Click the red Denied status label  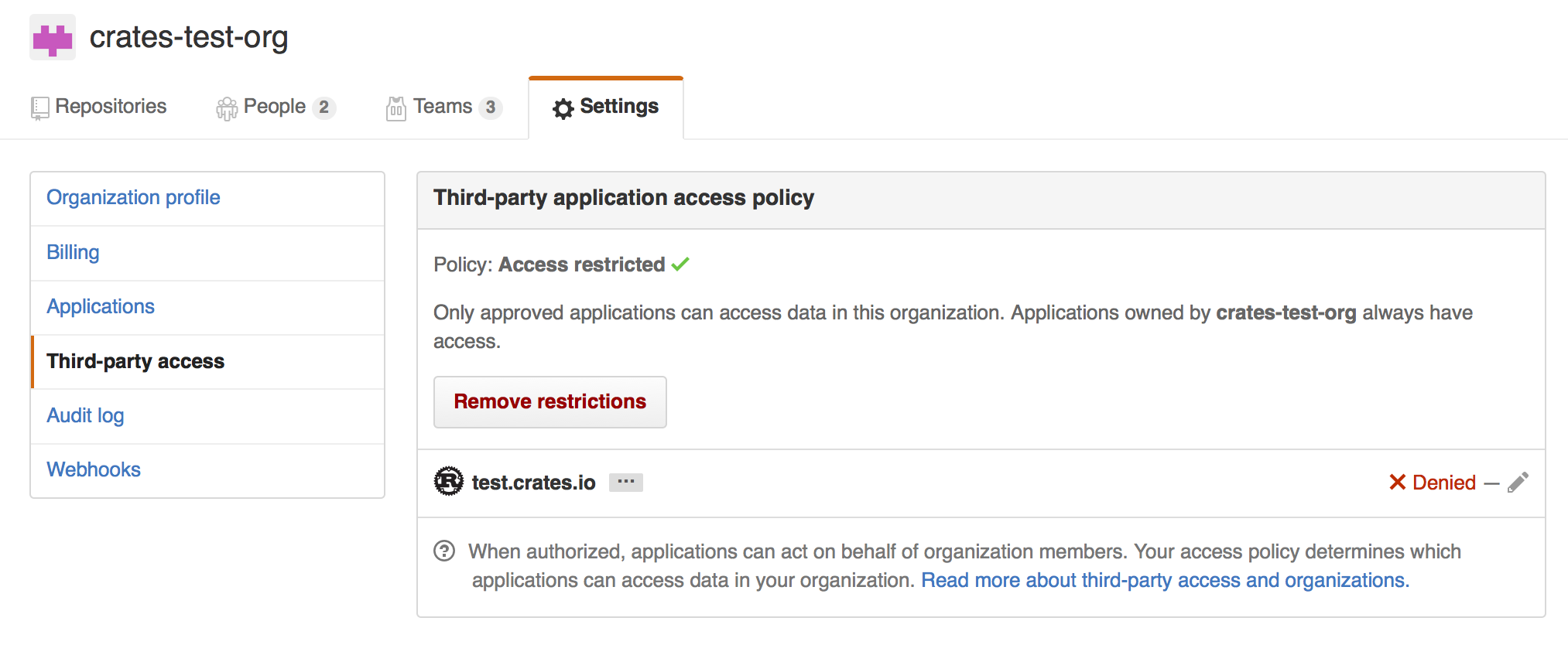pyautogui.click(x=1433, y=483)
